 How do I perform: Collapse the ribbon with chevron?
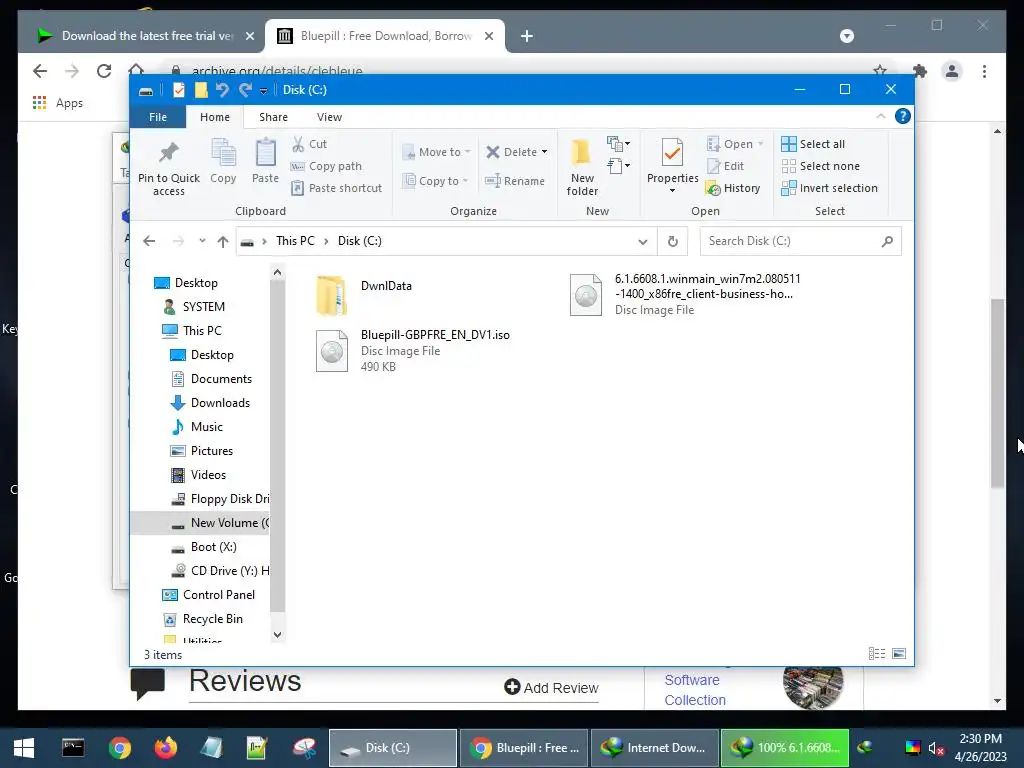pyautogui.click(x=880, y=116)
